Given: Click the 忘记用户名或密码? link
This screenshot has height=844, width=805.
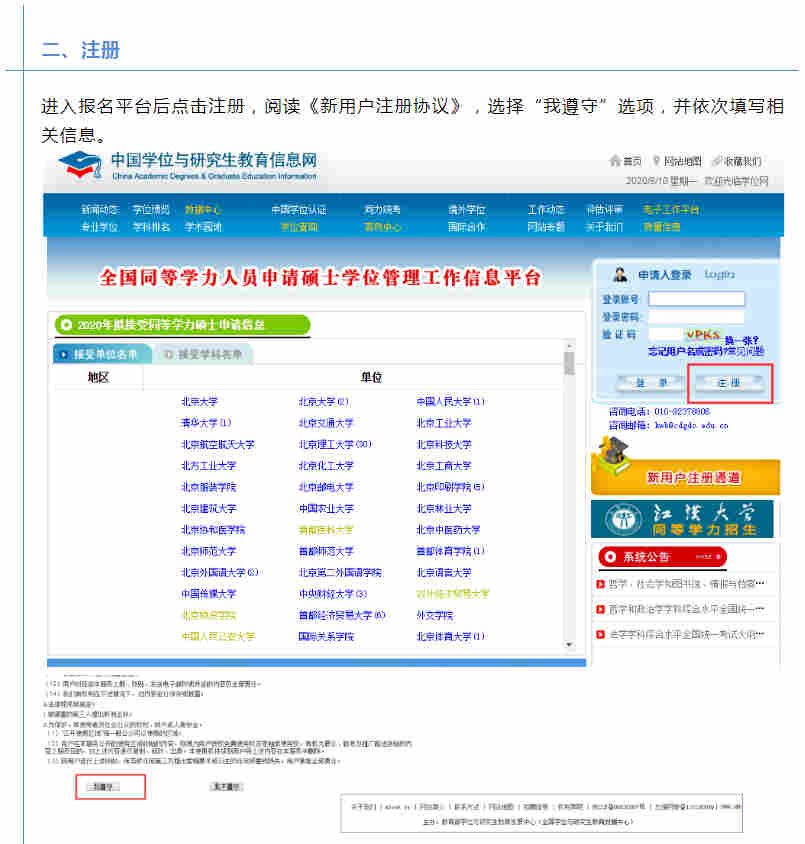Looking at the screenshot, I should [x=688, y=351].
